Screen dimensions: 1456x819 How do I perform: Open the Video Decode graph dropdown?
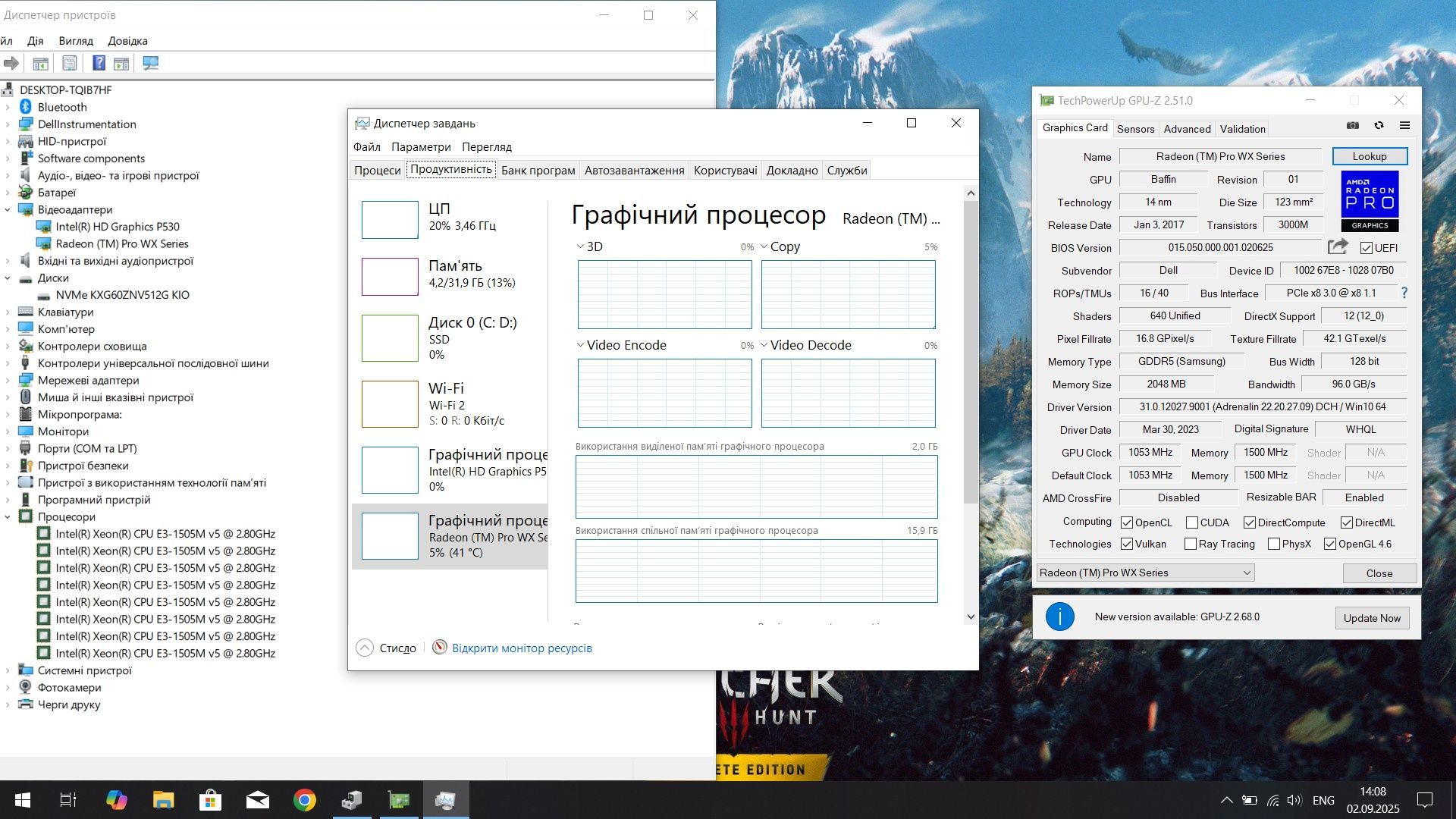coord(764,345)
